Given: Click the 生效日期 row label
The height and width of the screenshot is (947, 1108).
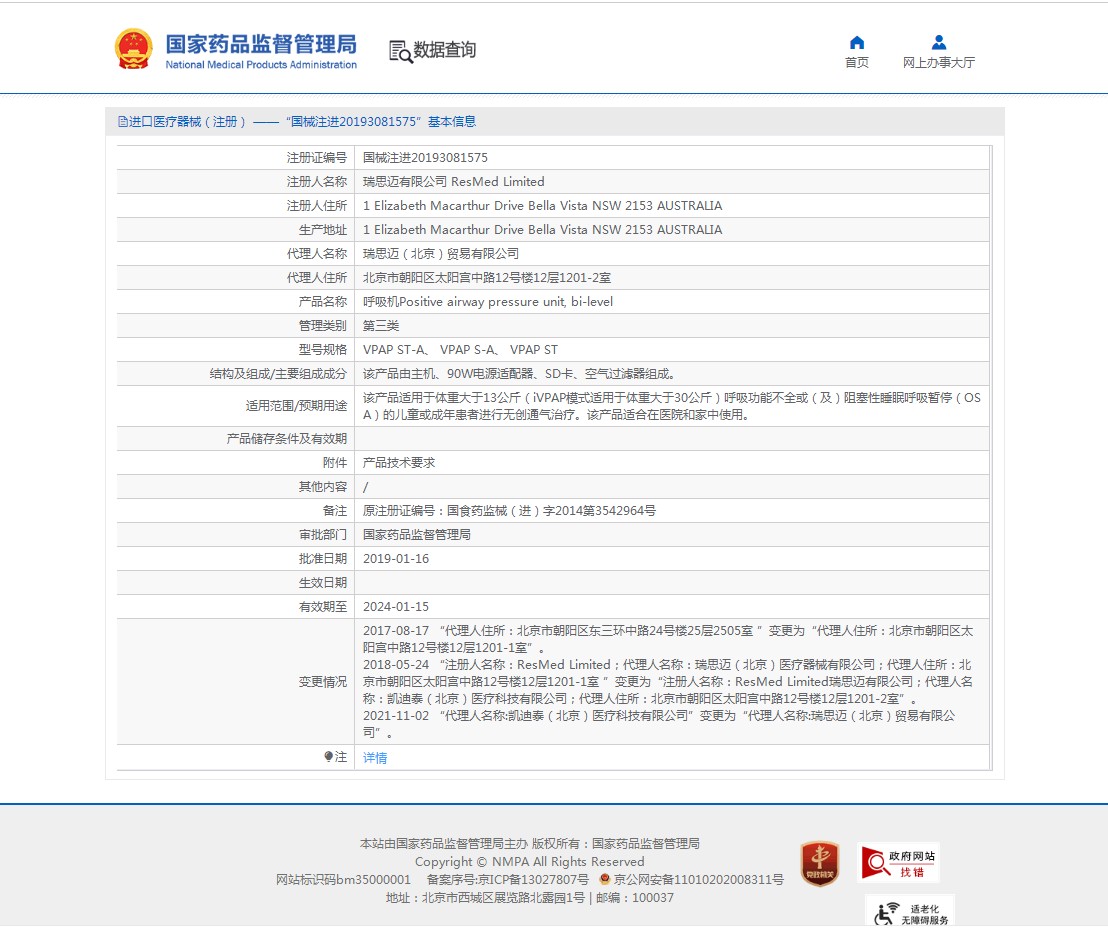Looking at the screenshot, I should tap(323, 583).
